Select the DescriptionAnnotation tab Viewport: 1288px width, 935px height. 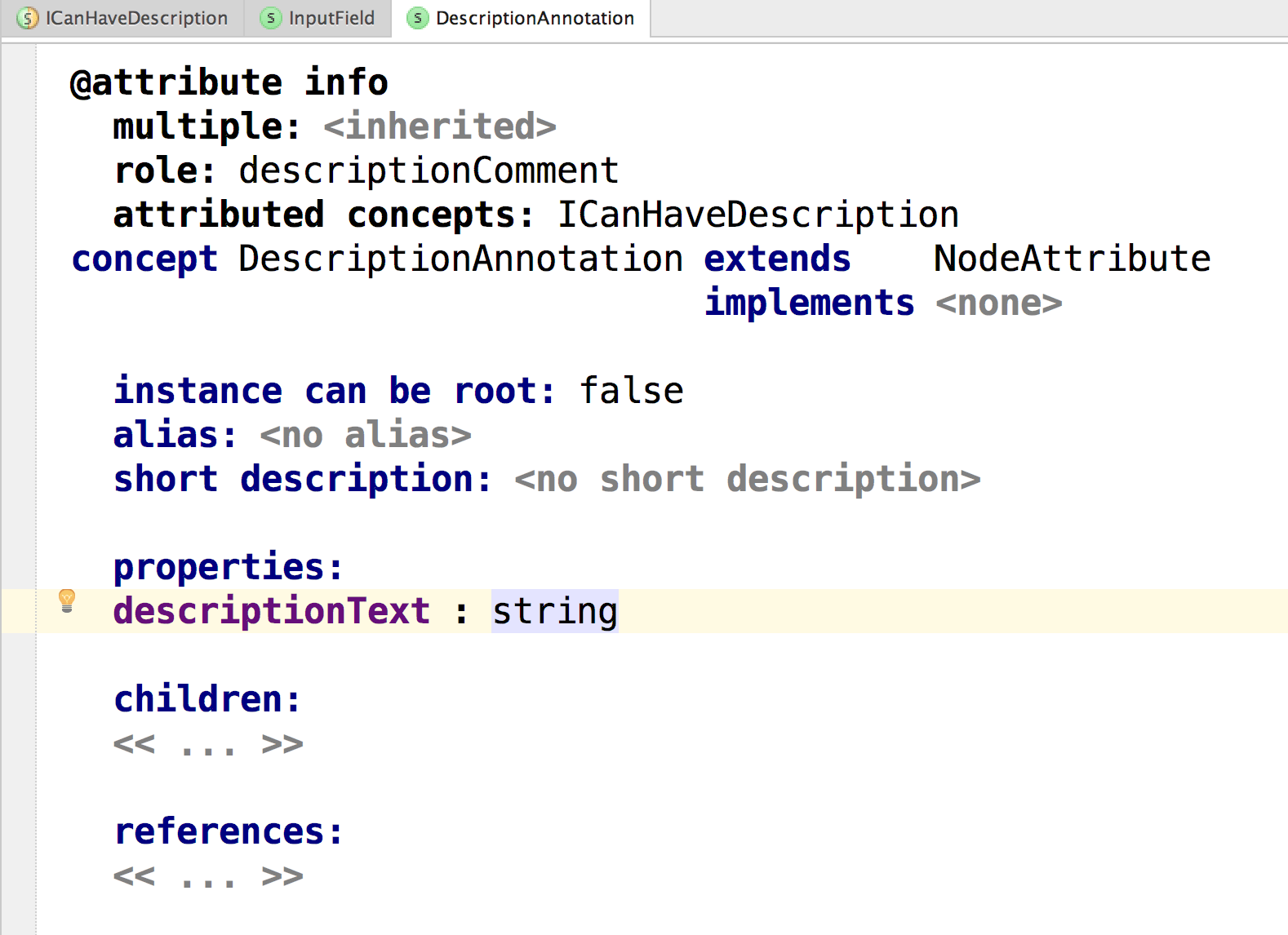click(534, 18)
